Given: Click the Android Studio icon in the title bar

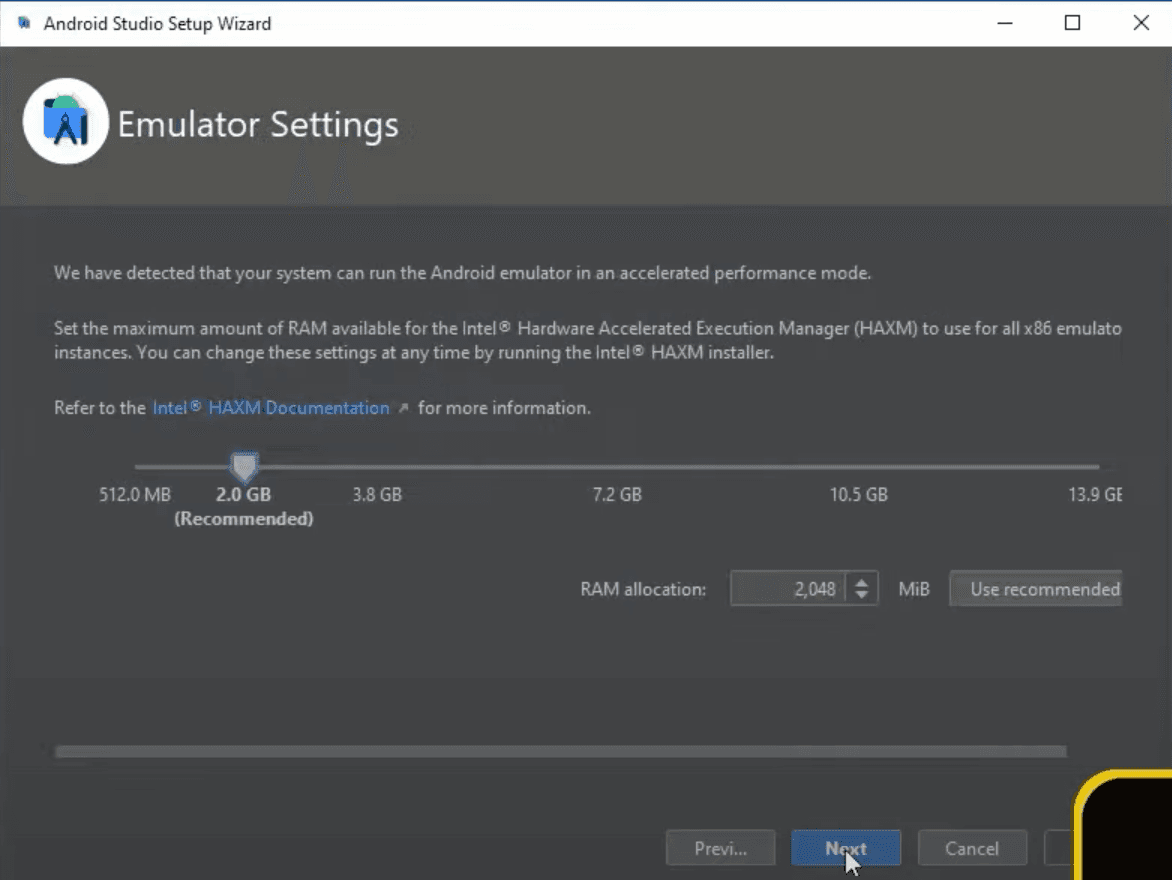Looking at the screenshot, I should (24, 22).
